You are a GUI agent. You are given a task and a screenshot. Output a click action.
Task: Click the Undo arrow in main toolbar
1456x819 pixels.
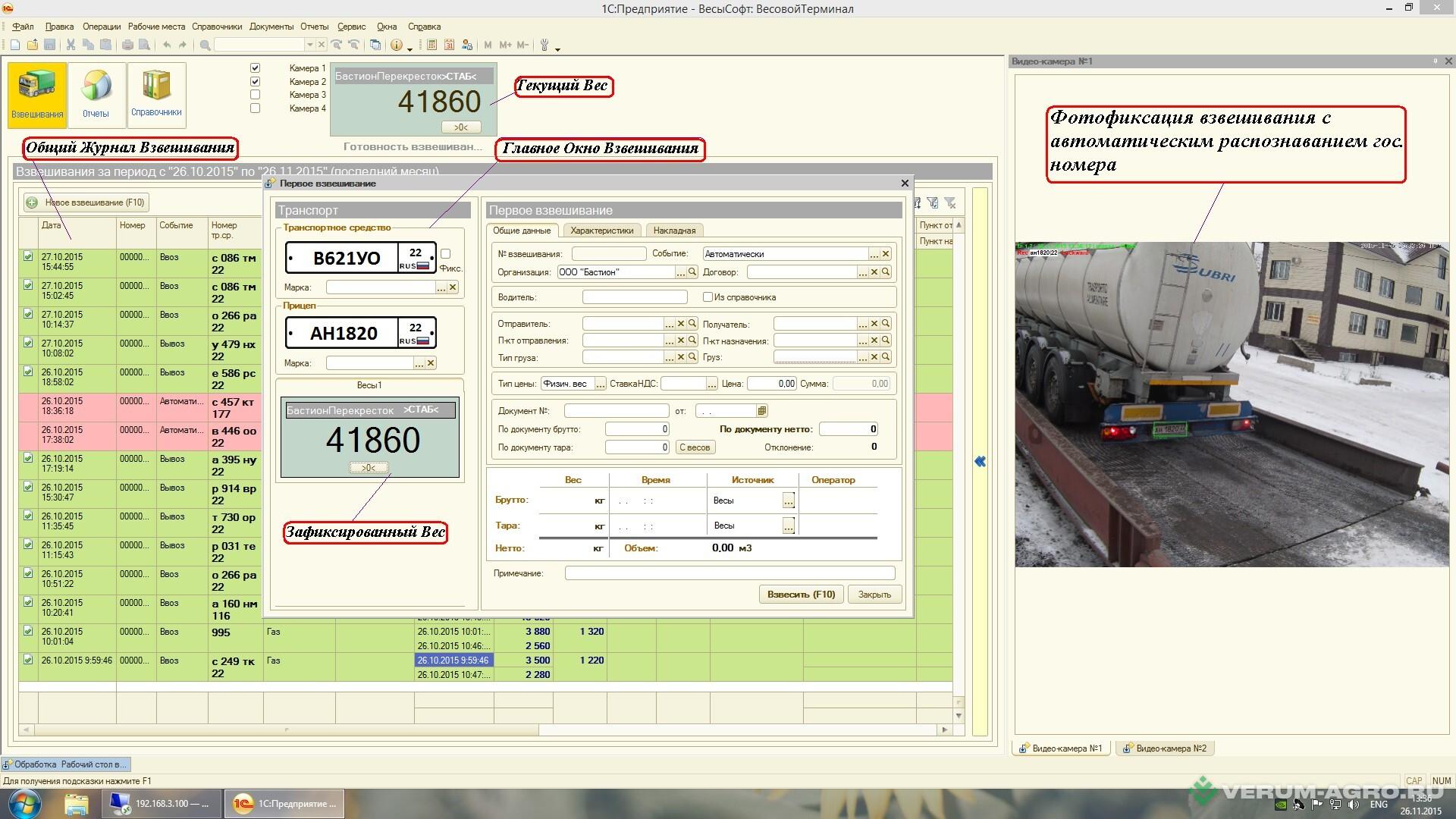pos(167,45)
